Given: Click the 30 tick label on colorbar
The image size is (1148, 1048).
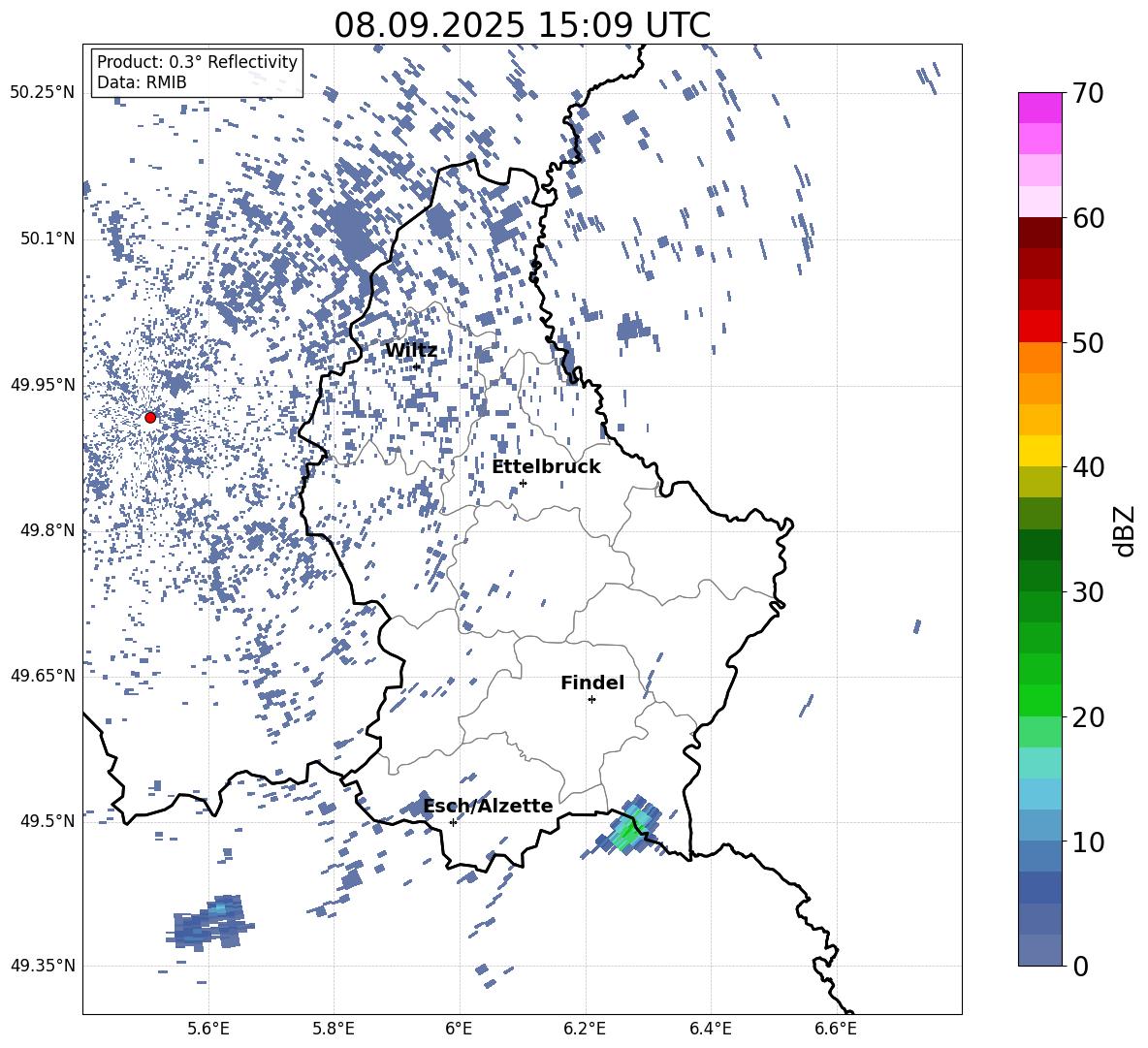Looking at the screenshot, I should (1088, 592).
